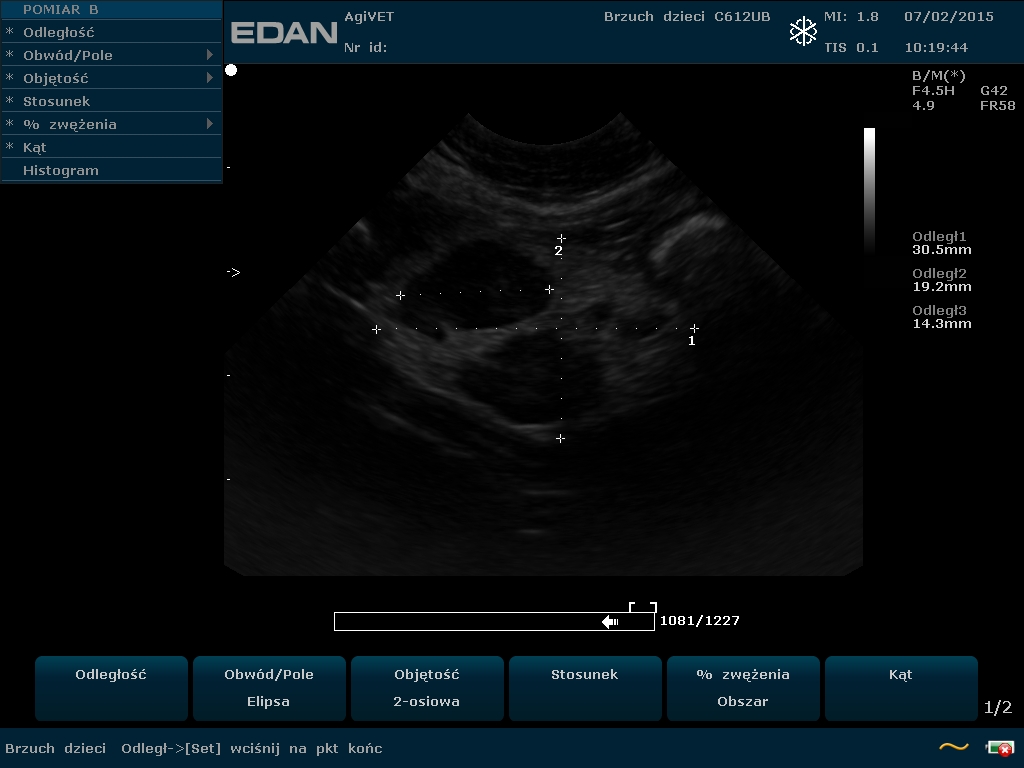Click the Kąt soft key button
The height and width of the screenshot is (768, 1024).
(901, 688)
